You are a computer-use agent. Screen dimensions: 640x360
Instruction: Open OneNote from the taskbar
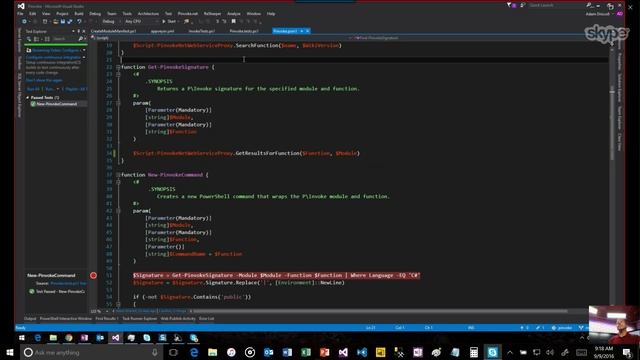[x=418, y=352]
